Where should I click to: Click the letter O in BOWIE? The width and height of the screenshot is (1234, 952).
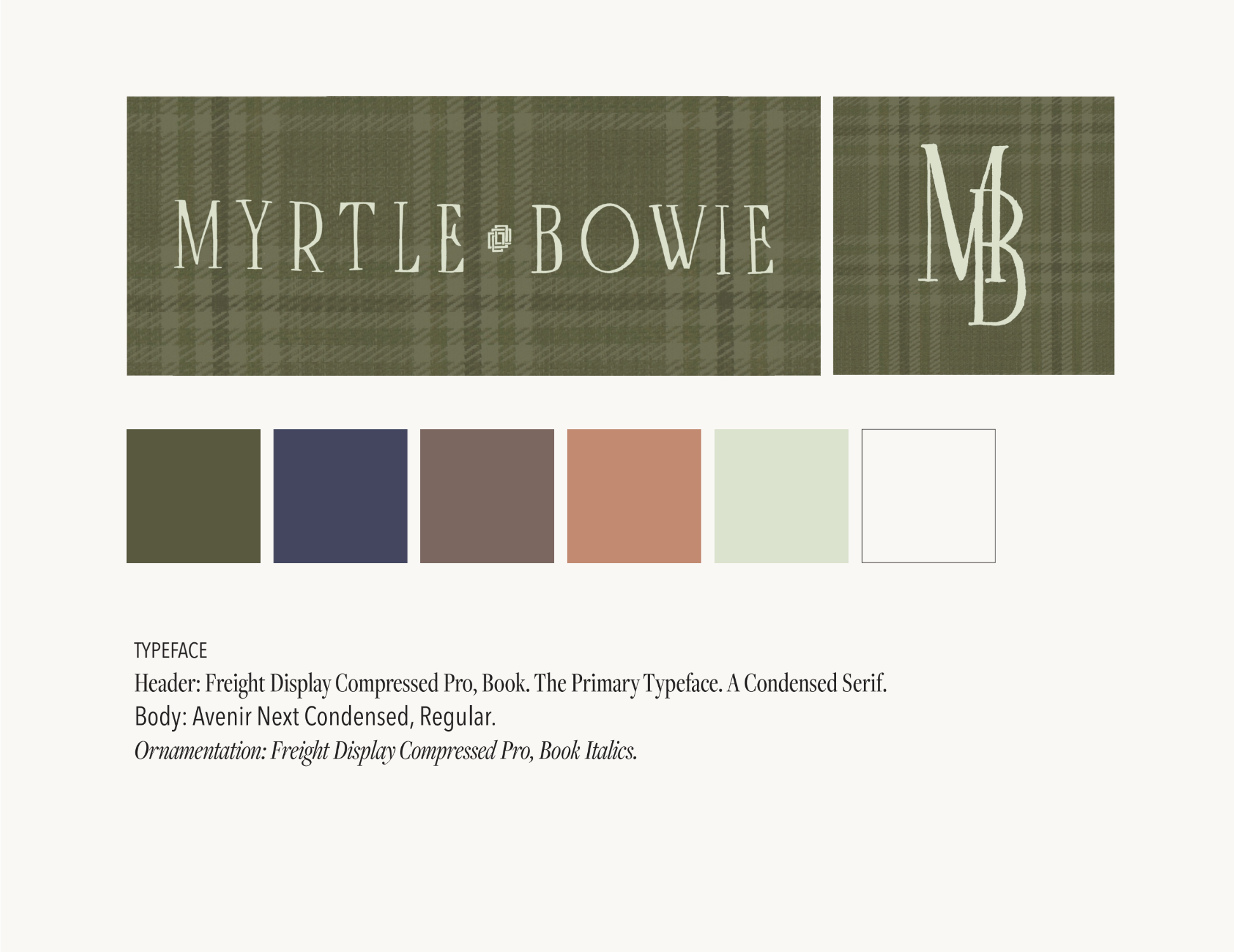[609, 238]
